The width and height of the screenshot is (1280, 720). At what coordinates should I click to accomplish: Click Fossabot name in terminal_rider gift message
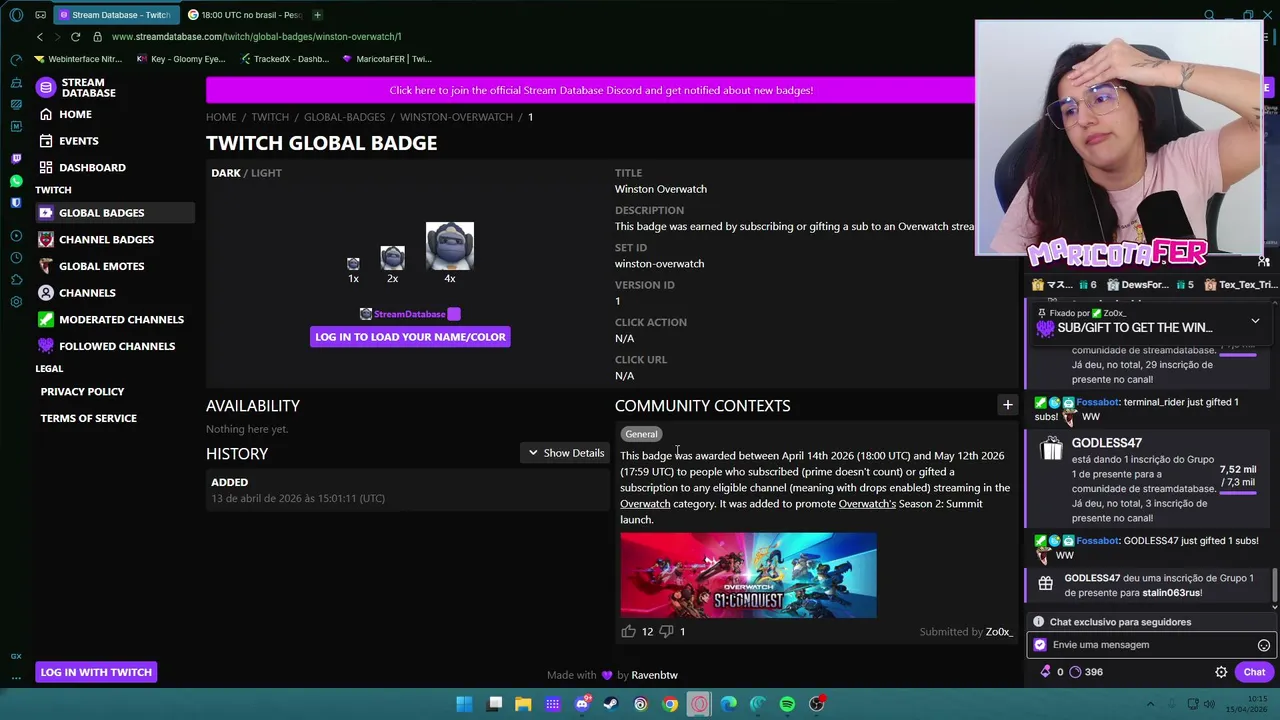click(1097, 402)
